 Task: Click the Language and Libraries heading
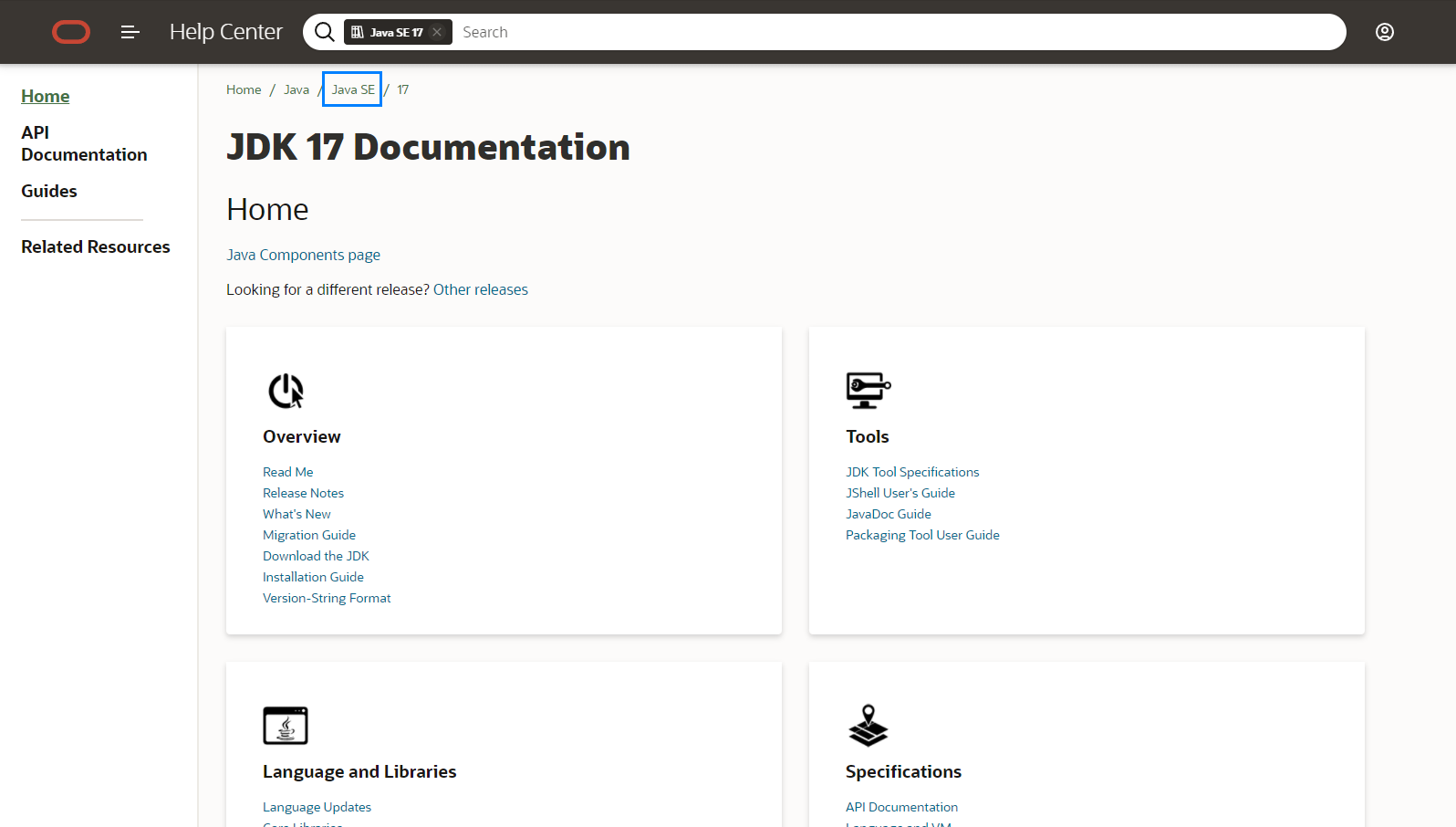[359, 771]
